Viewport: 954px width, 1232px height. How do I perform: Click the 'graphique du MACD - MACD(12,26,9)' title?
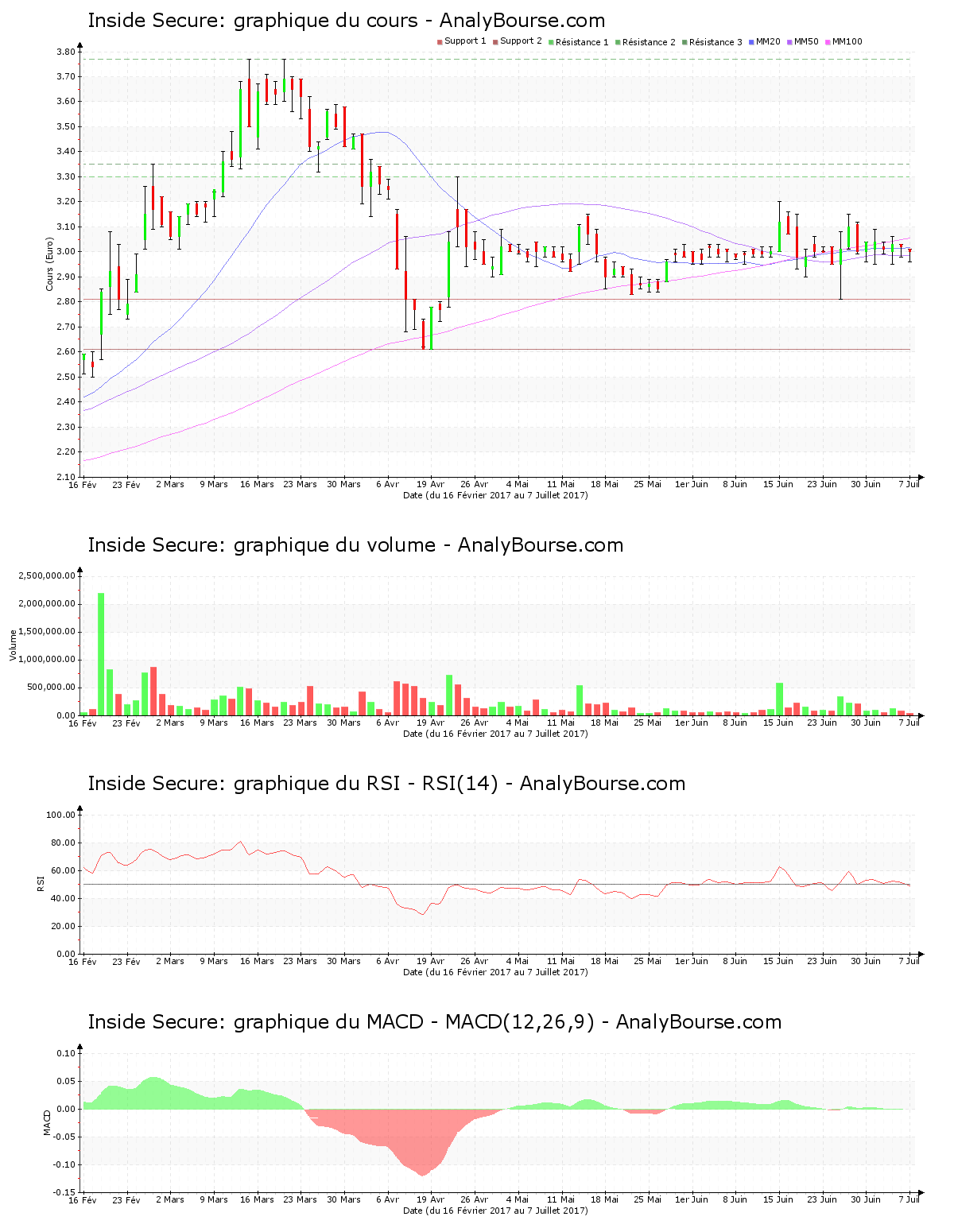click(434, 1022)
